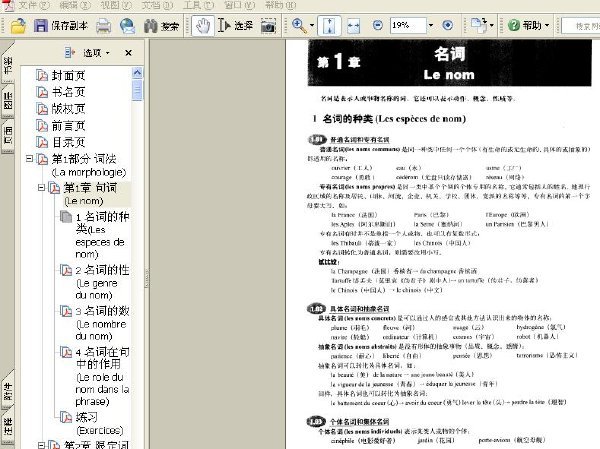
Task: Open bookmark 4 名词在句中的作用
Action: pos(103,377)
